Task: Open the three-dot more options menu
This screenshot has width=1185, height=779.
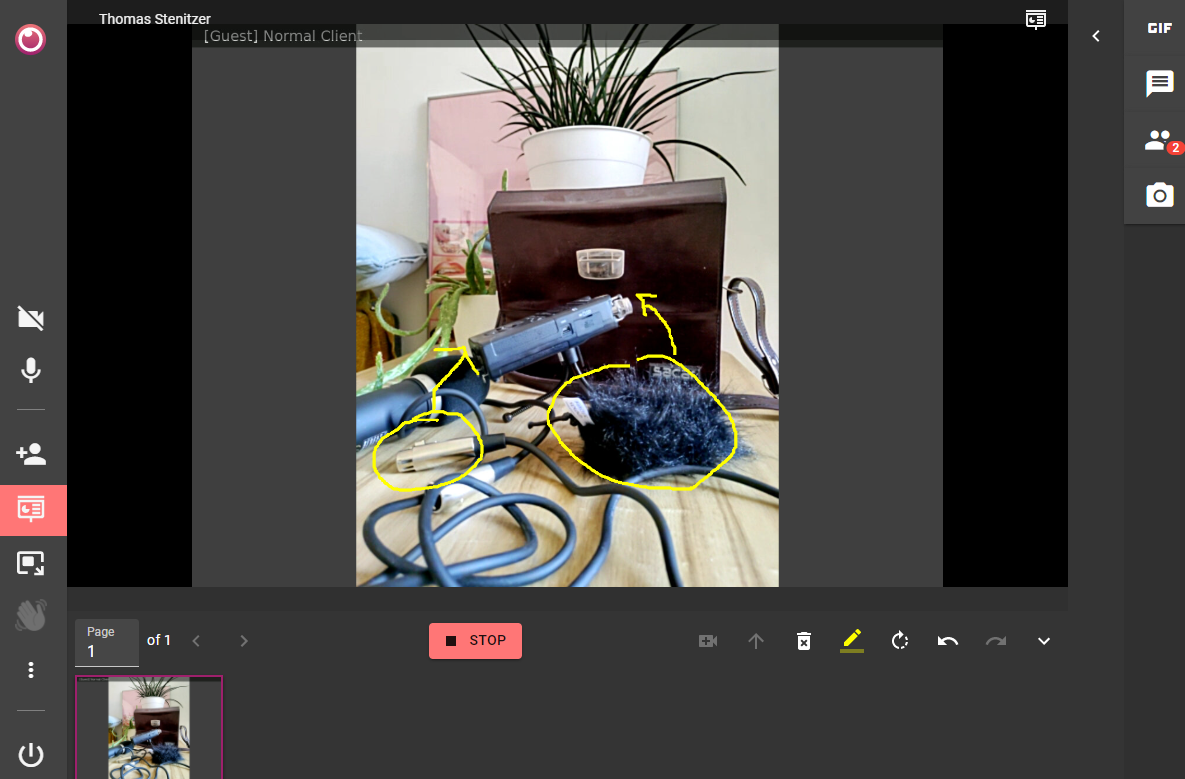Action: pos(31,670)
